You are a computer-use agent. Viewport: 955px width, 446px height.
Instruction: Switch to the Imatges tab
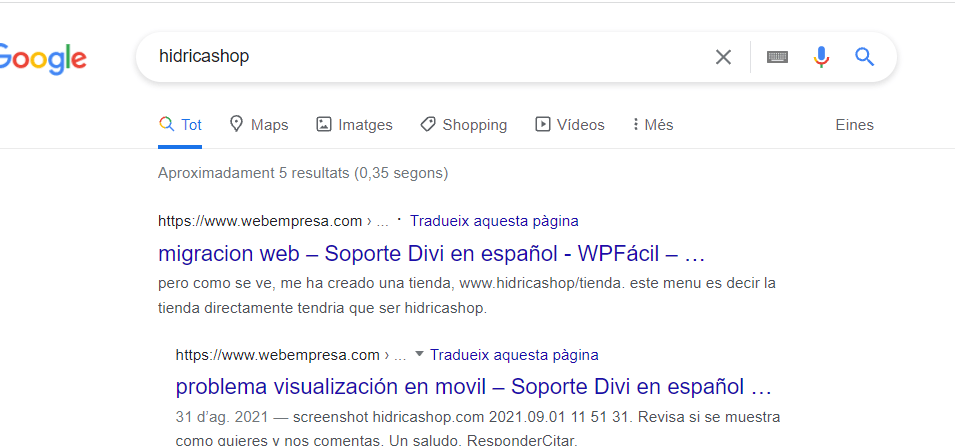[354, 125]
